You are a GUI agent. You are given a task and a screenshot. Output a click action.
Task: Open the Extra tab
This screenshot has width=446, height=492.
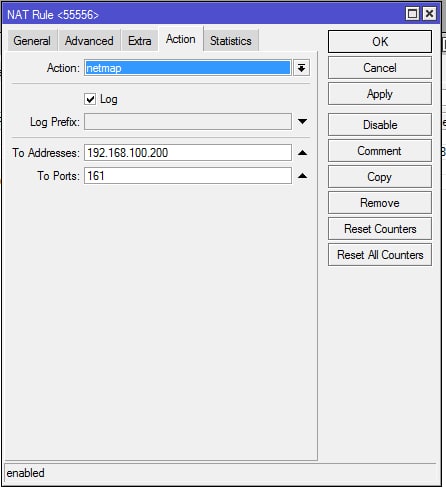click(x=139, y=41)
